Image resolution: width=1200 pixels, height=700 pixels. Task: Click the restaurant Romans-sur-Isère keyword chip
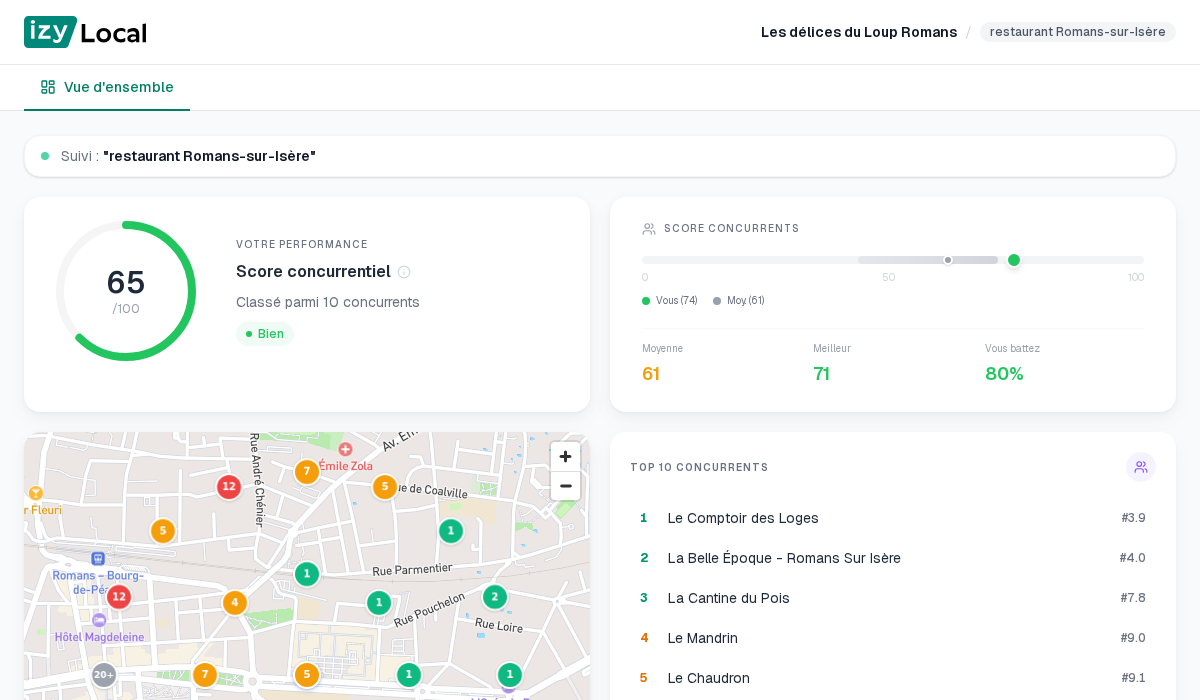tap(1077, 32)
